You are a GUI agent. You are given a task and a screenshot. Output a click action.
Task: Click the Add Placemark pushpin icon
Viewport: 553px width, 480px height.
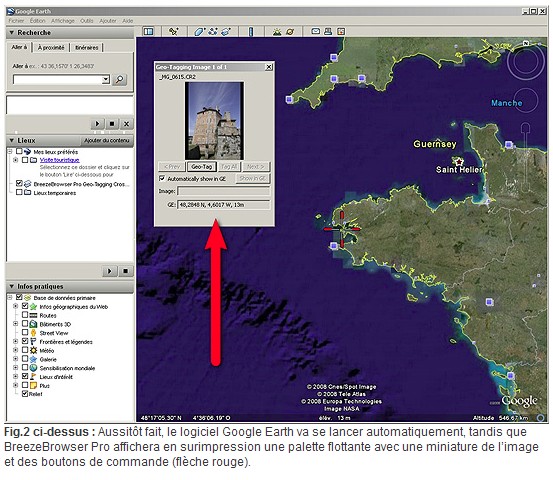(x=173, y=31)
